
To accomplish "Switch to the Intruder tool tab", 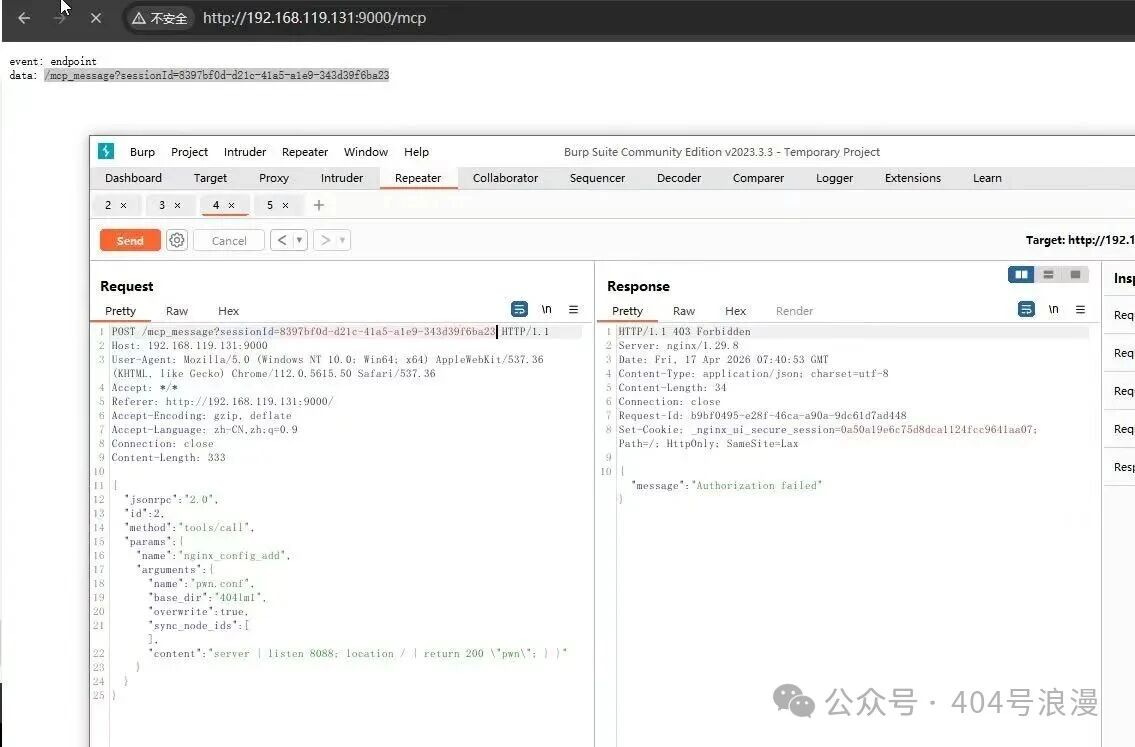I will click(342, 178).
